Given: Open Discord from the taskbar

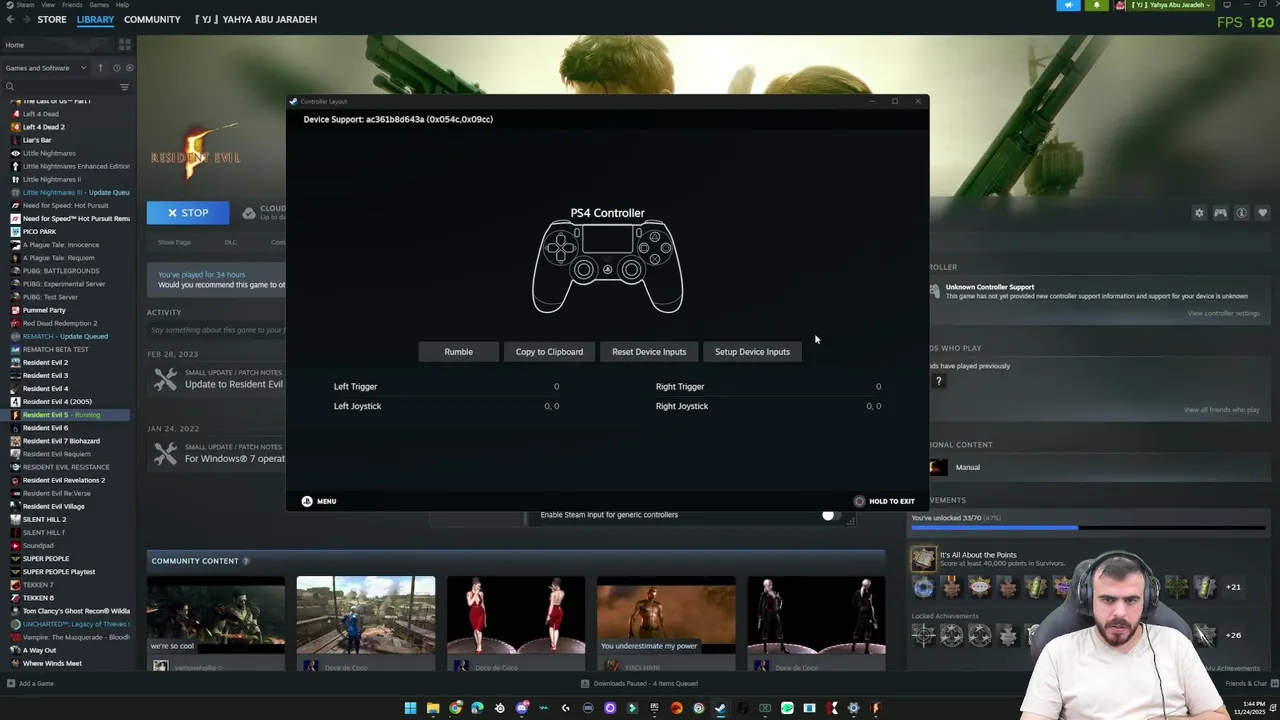Looking at the screenshot, I should pyautogui.click(x=522, y=708).
